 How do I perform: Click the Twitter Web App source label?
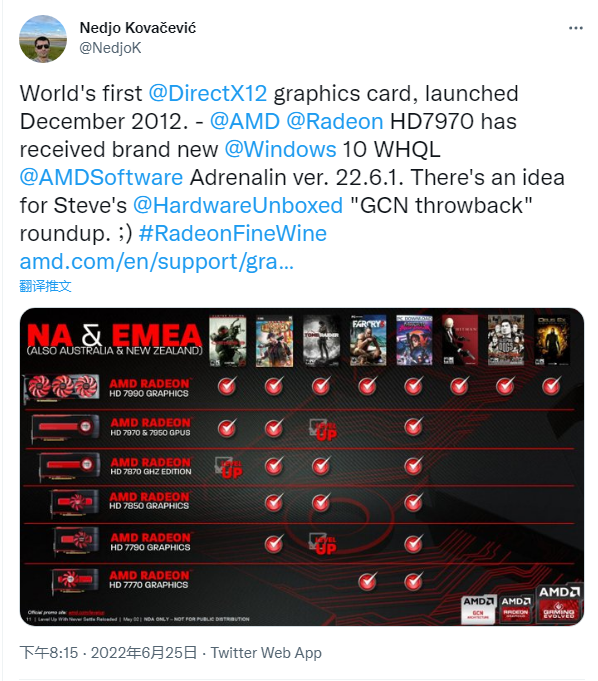tap(266, 653)
